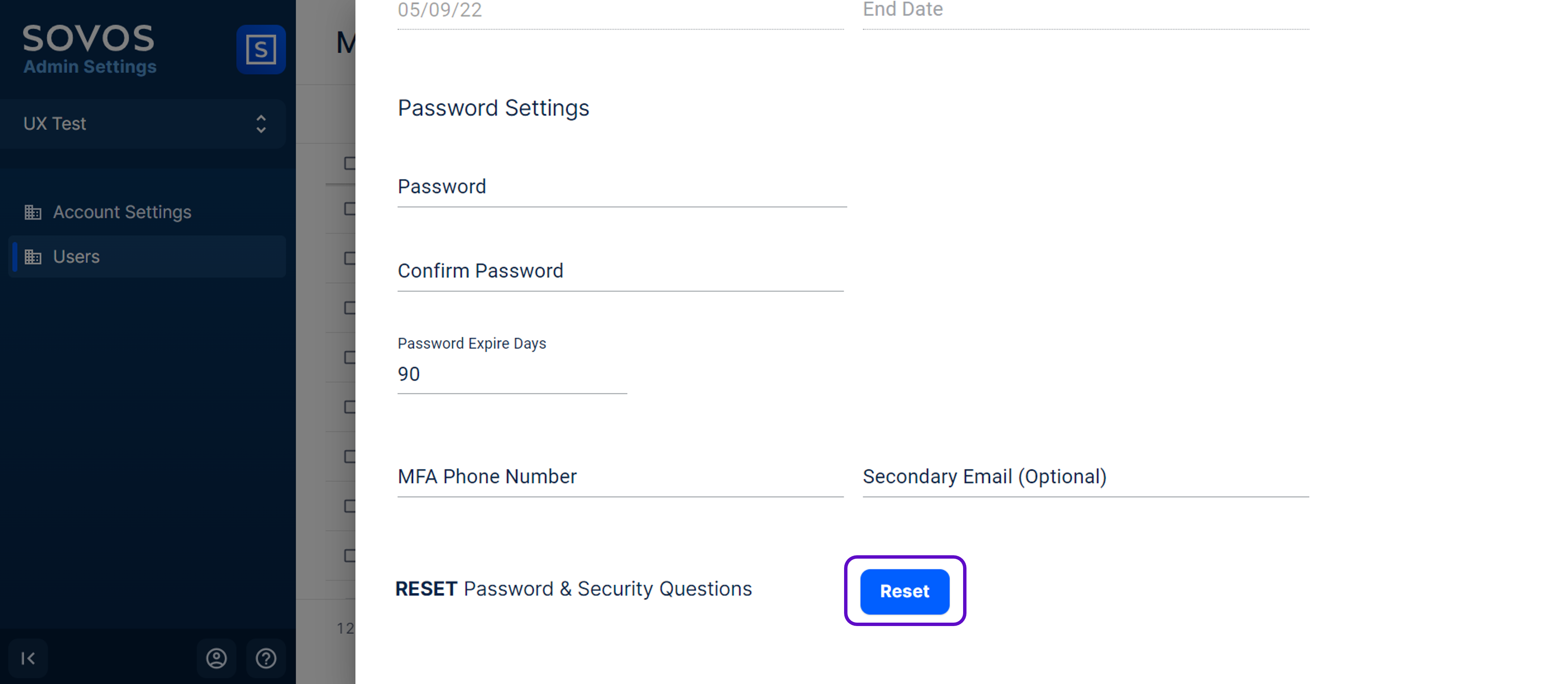
Task: Click the building icon beside Account Settings
Action: 33,212
